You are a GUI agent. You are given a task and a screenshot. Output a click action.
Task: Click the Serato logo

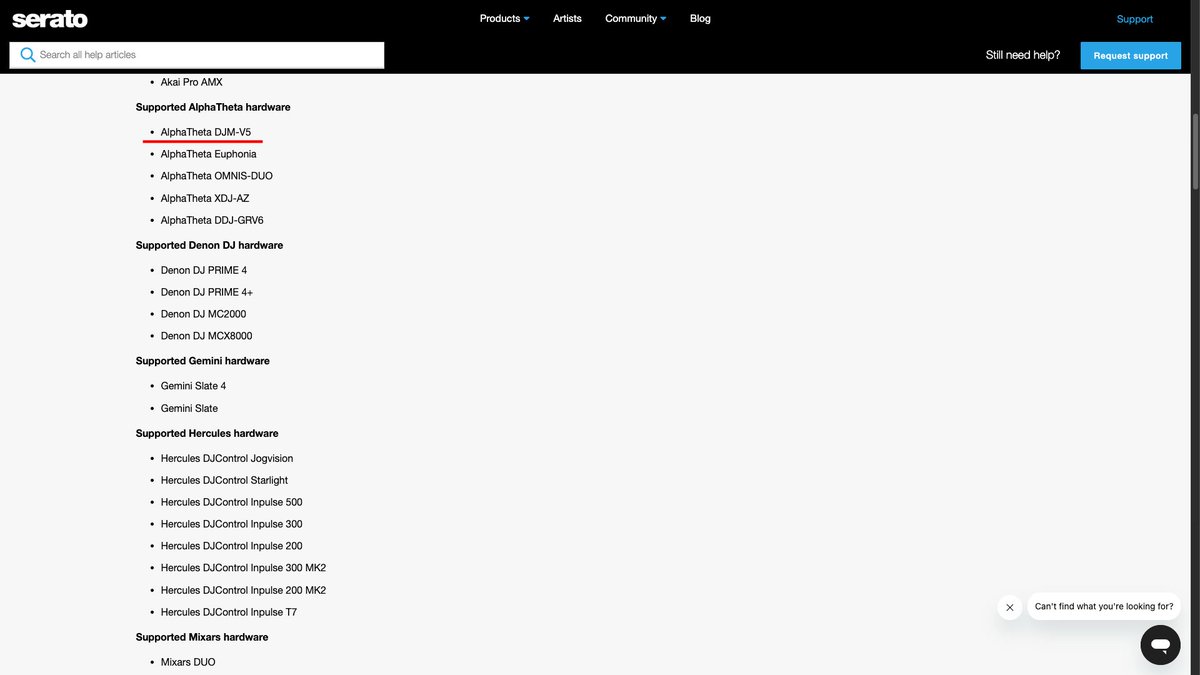coord(50,19)
